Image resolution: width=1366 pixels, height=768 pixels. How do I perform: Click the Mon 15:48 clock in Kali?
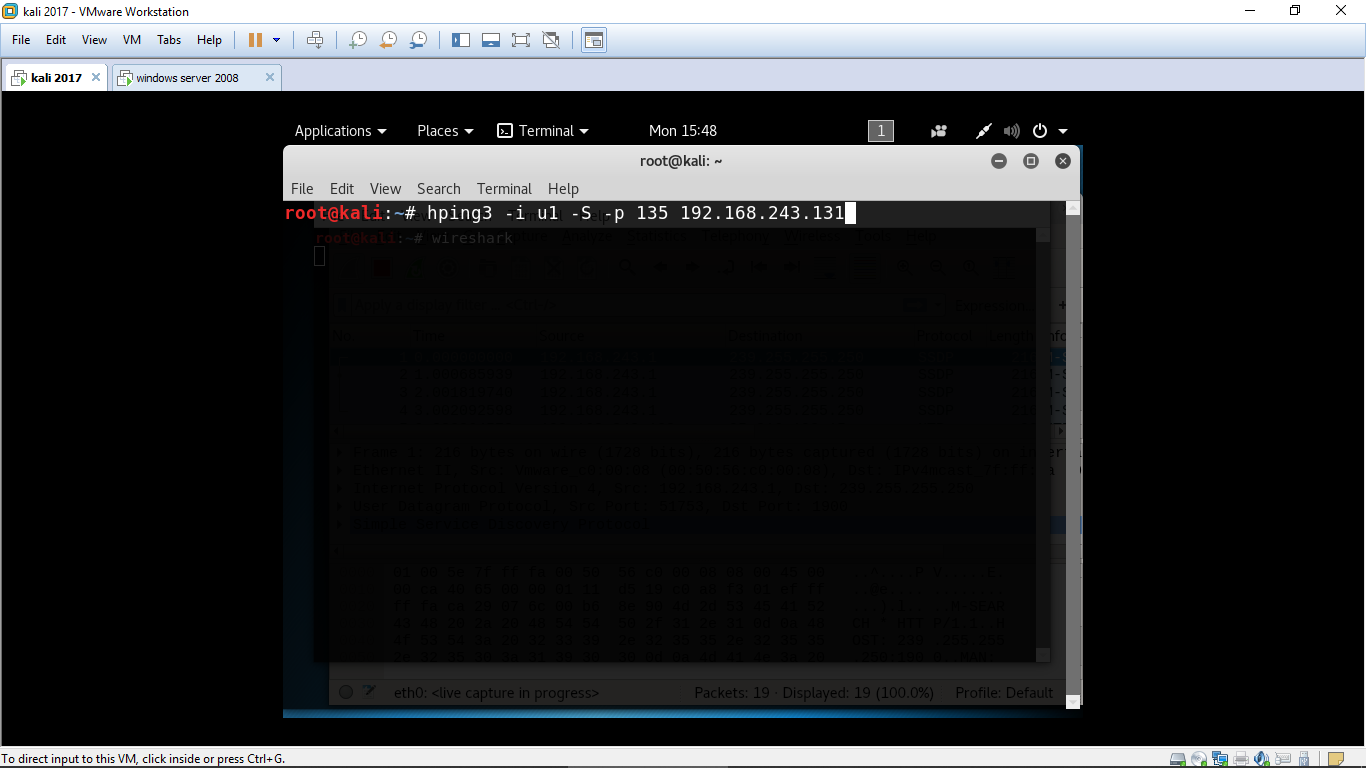pos(682,131)
